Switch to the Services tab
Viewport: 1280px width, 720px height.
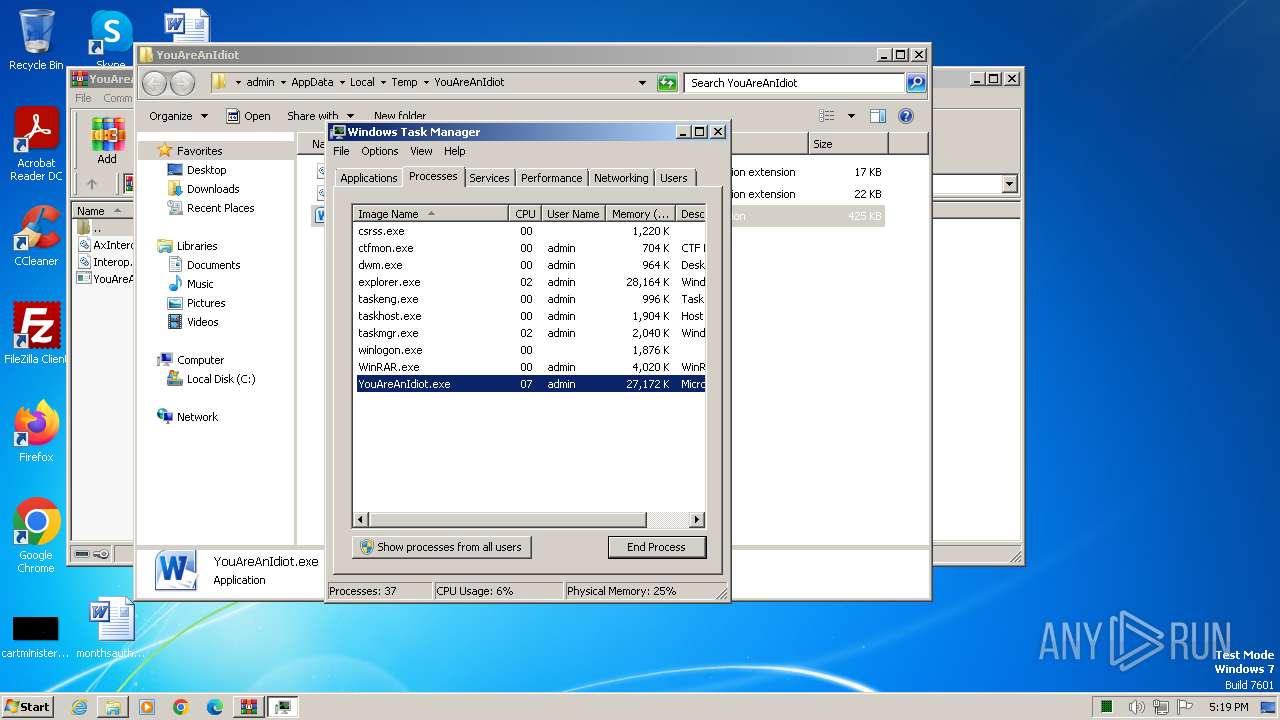click(489, 178)
